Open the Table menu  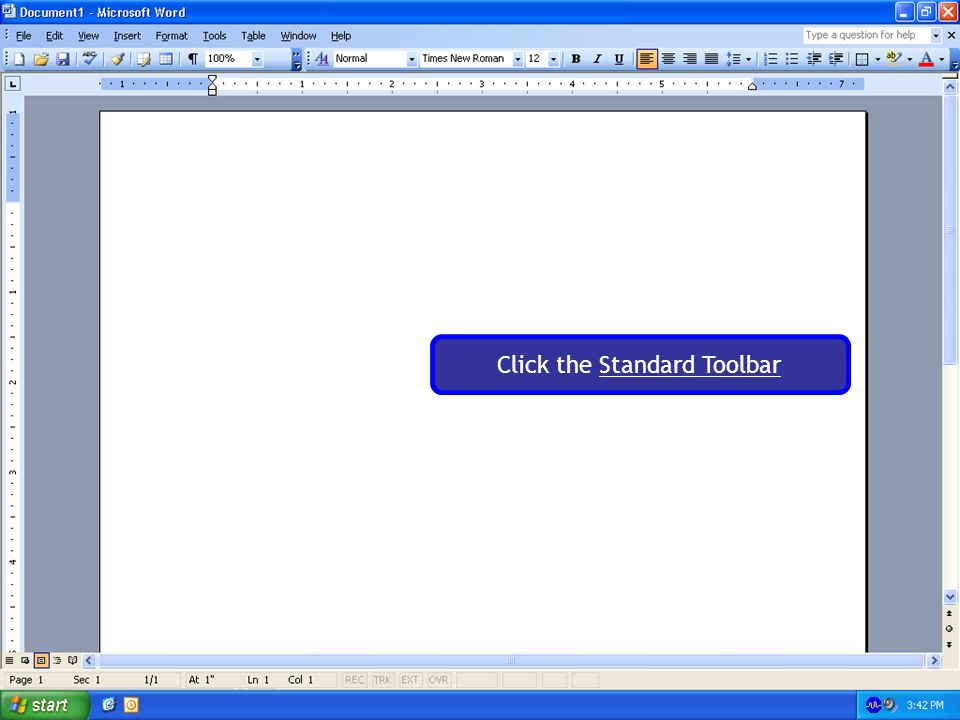253,36
